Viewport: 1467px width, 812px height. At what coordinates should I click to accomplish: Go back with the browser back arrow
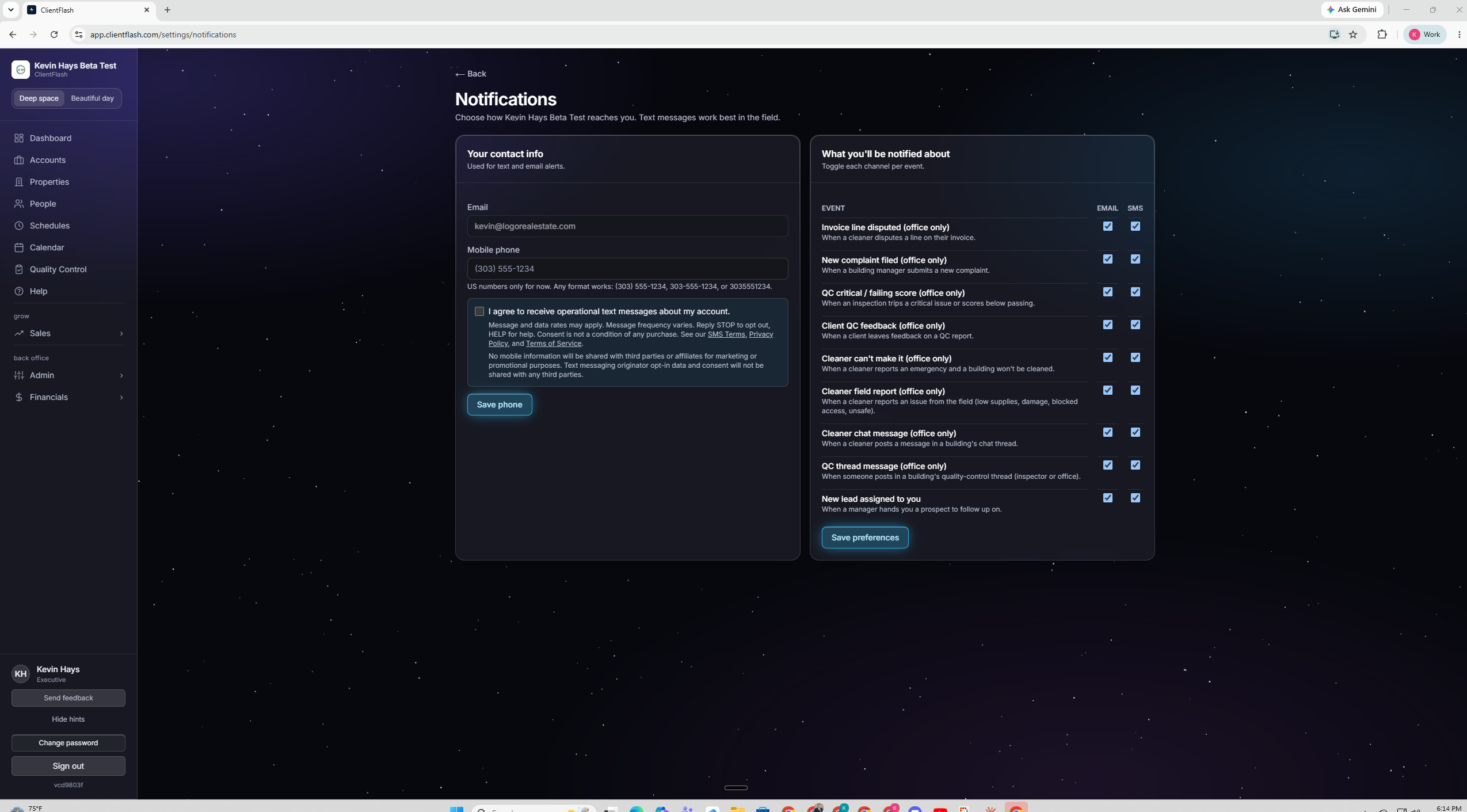point(13,35)
